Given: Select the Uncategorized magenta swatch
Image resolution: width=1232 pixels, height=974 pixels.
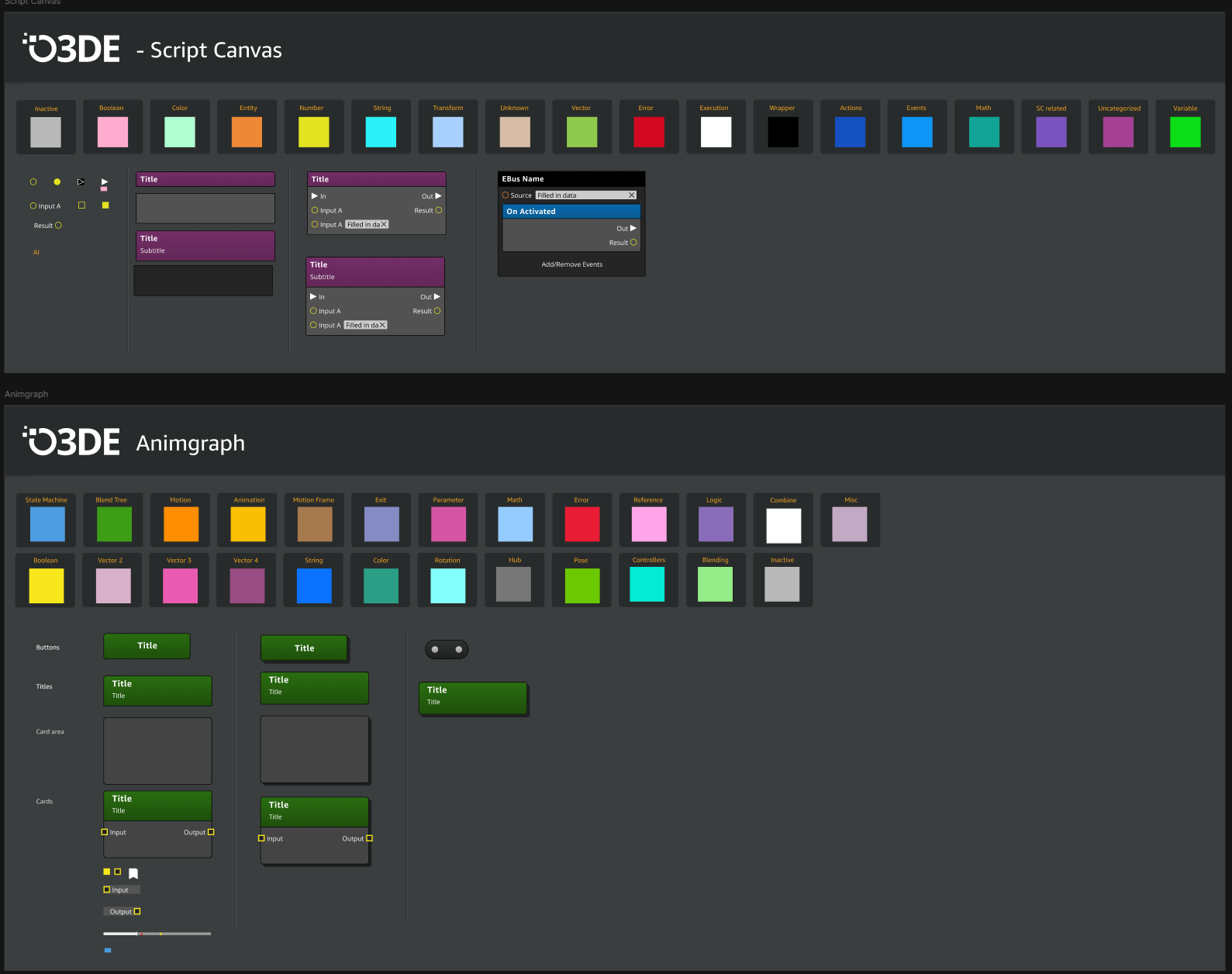Looking at the screenshot, I should [1118, 132].
